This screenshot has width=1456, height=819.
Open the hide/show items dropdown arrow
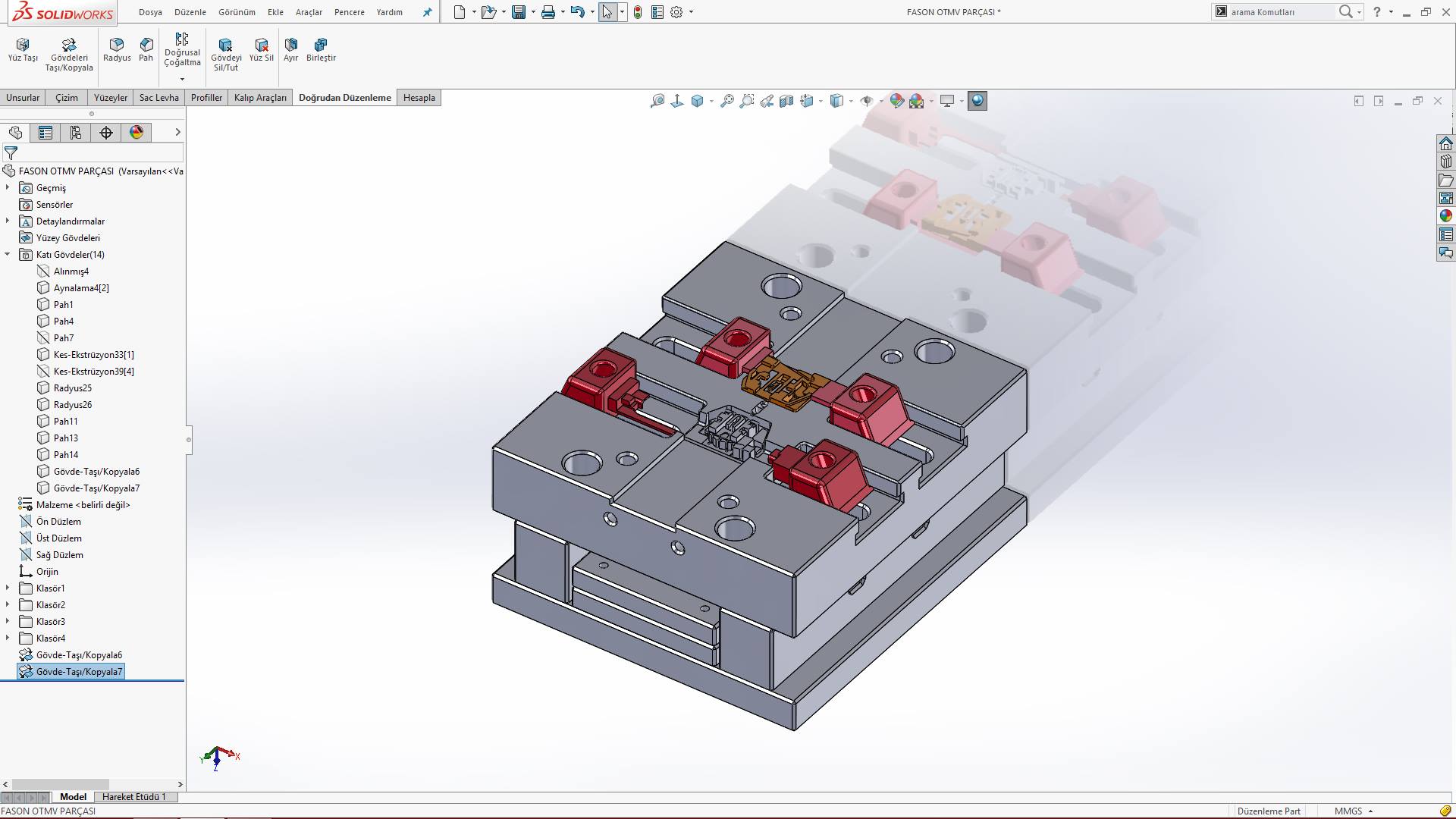point(880,101)
